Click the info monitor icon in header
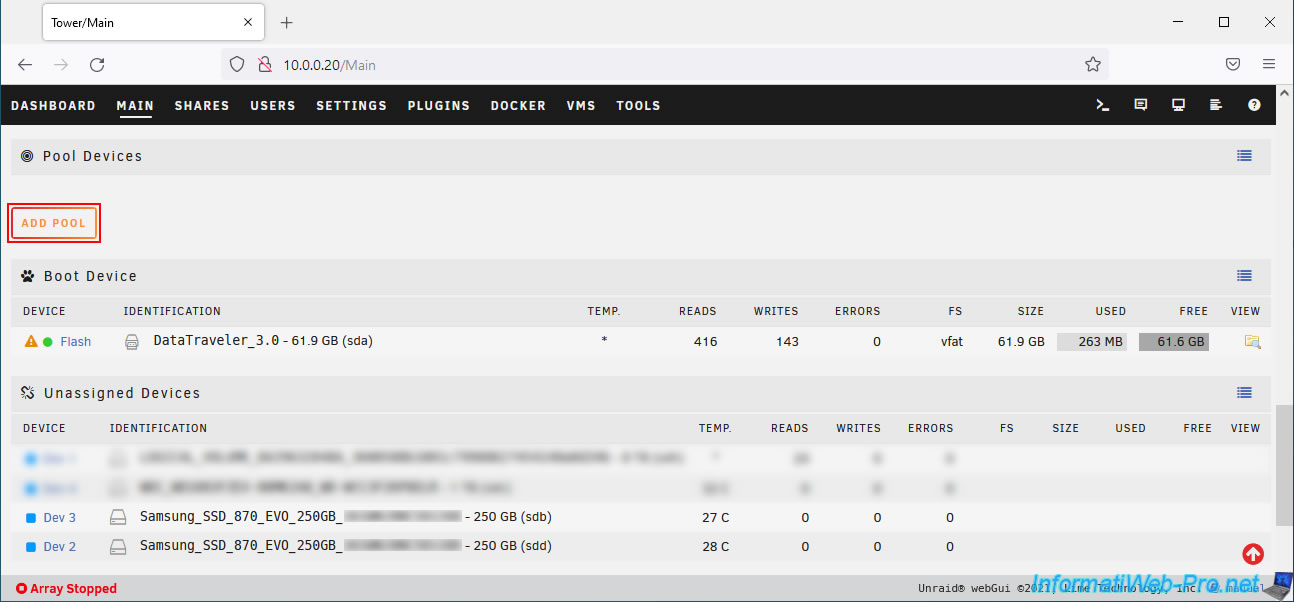This screenshot has width=1294, height=602. pyautogui.click(x=1178, y=105)
